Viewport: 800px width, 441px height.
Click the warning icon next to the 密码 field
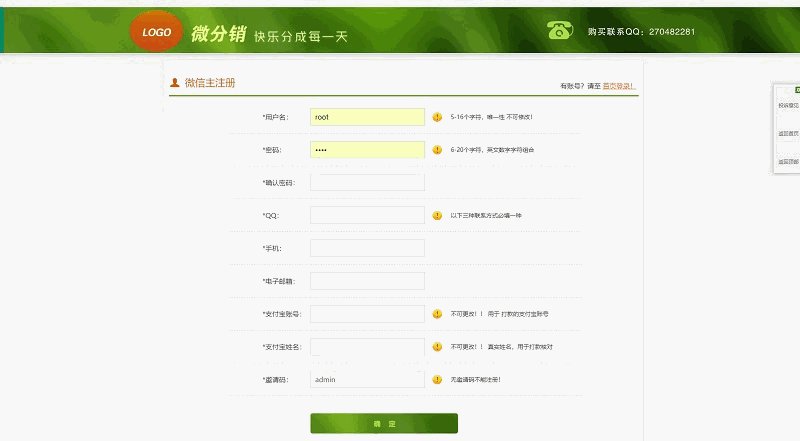pos(437,150)
